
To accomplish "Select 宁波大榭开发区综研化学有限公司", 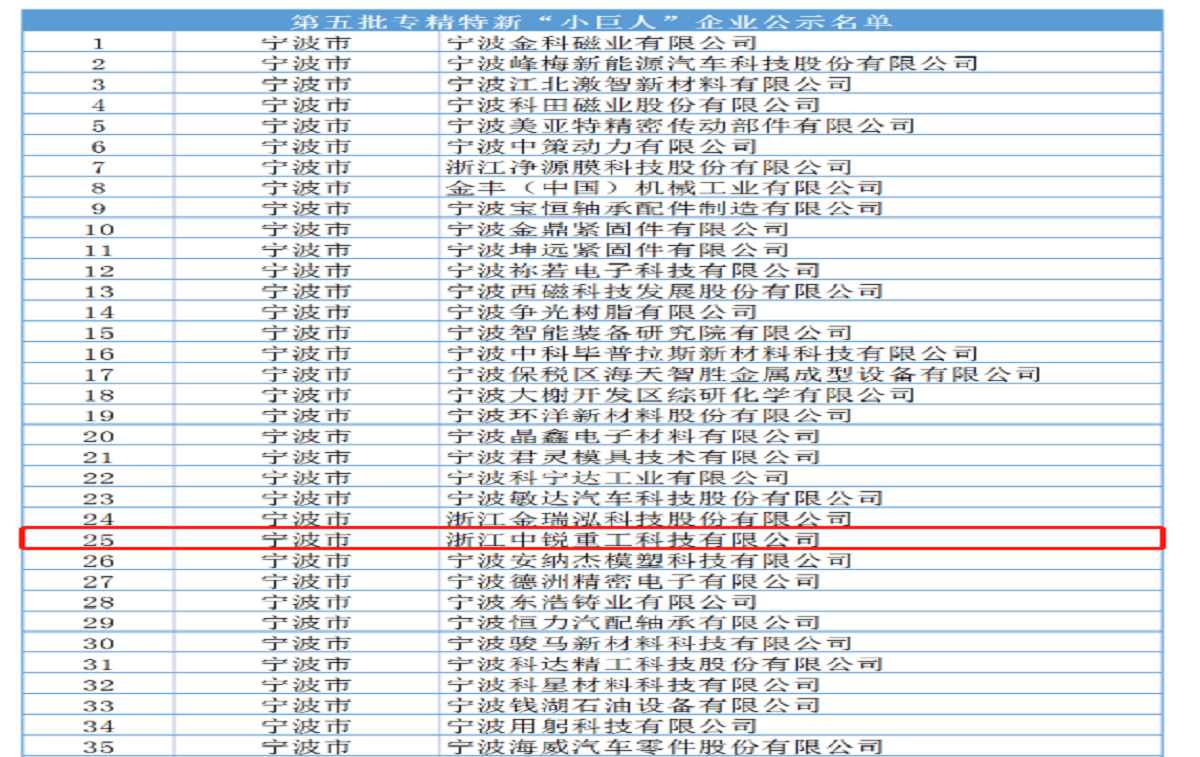I will pyautogui.click(x=681, y=395).
